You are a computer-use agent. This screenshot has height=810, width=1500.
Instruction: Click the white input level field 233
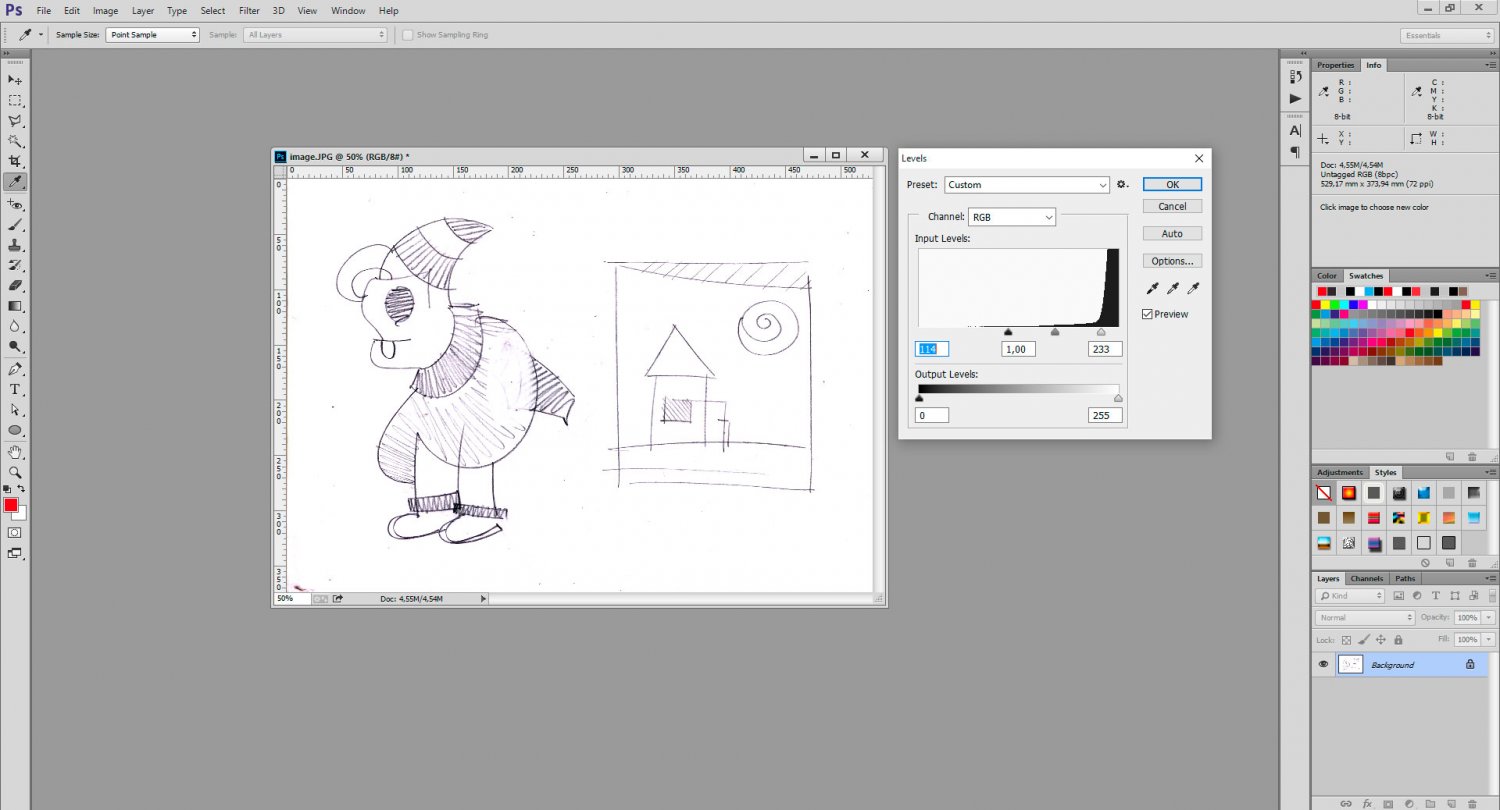pyautogui.click(x=1105, y=349)
